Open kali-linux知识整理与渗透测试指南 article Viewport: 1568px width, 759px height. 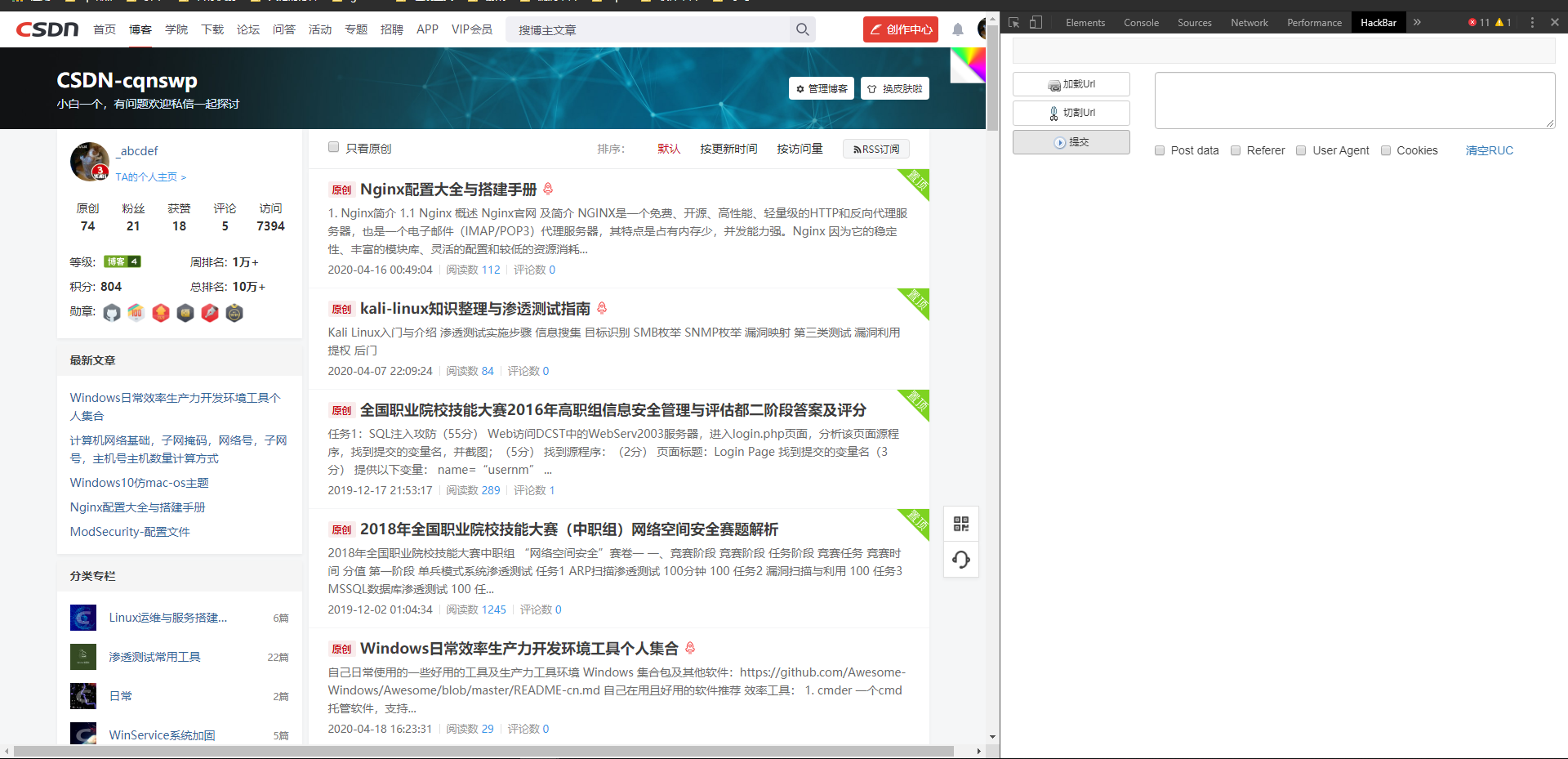475,309
